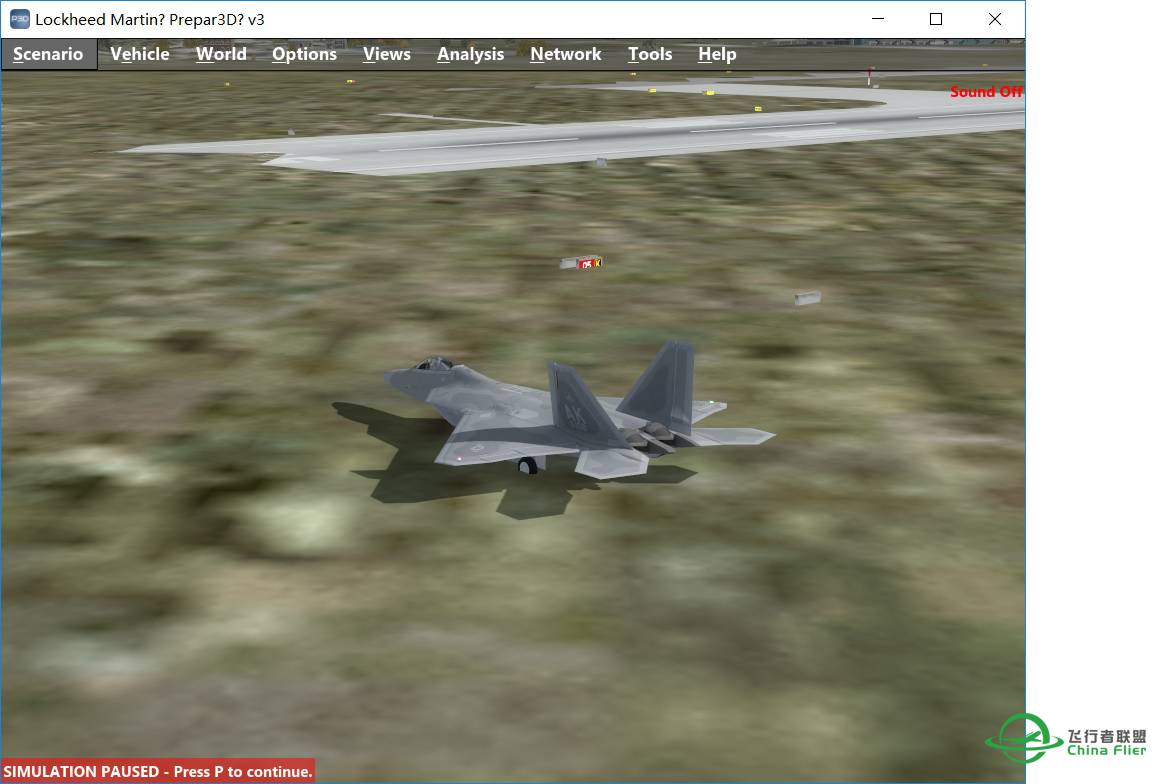Close the Prepar3D window
The width and height of the screenshot is (1152, 784).
[995, 19]
